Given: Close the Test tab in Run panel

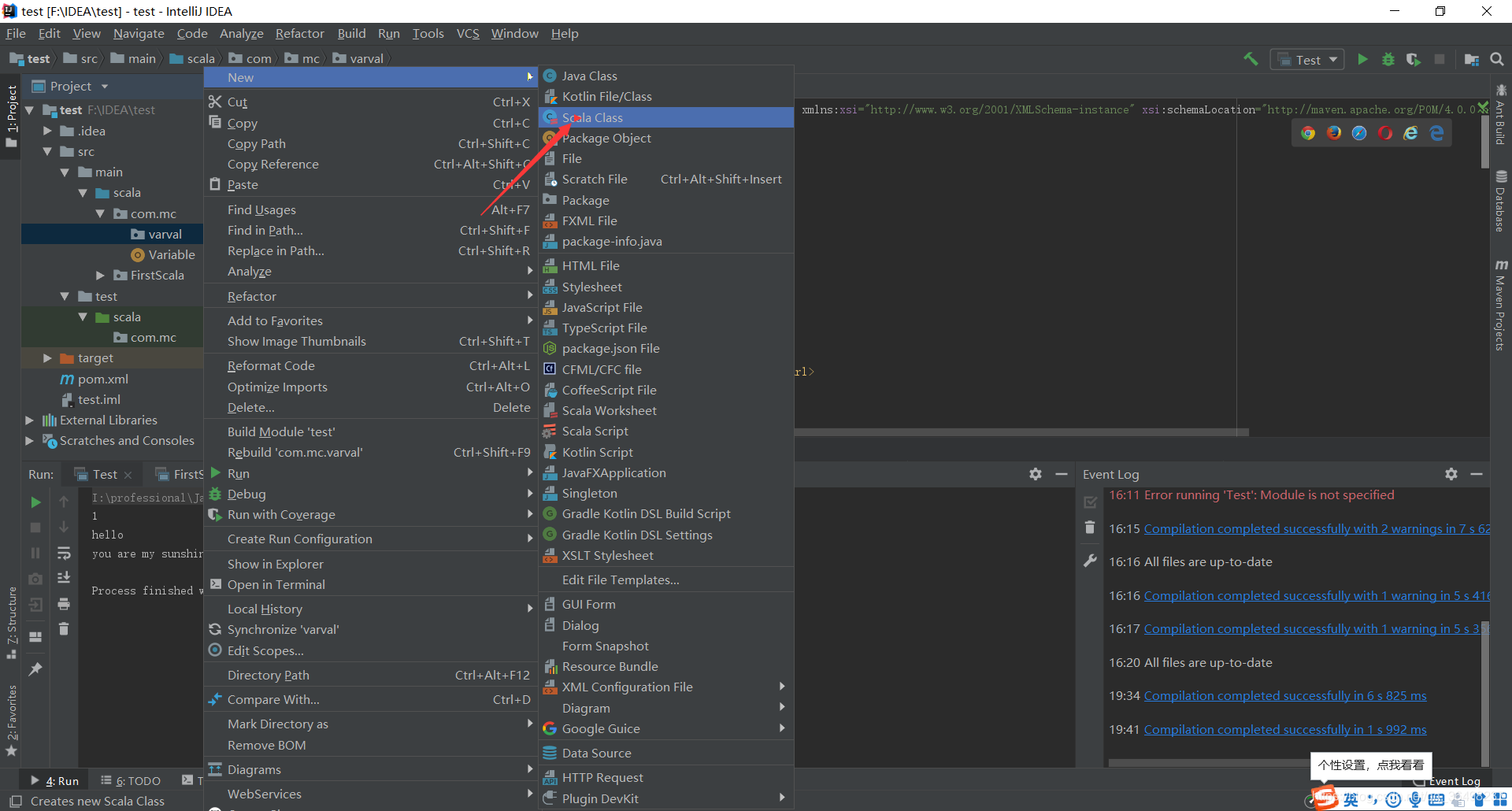Looking at the screenshot, I should pos(128,475).
